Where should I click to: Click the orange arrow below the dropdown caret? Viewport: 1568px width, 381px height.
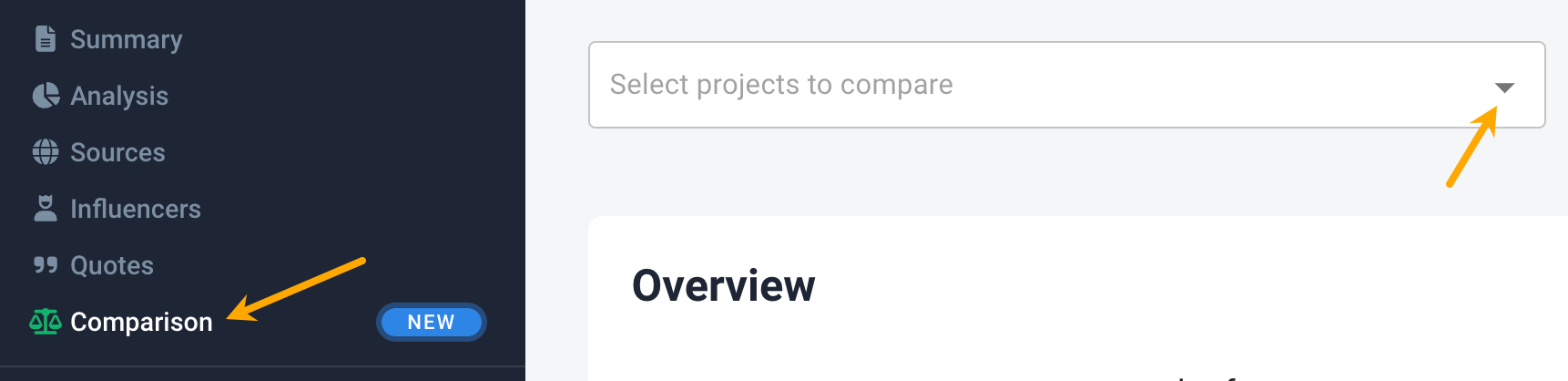coord(1471,148)
